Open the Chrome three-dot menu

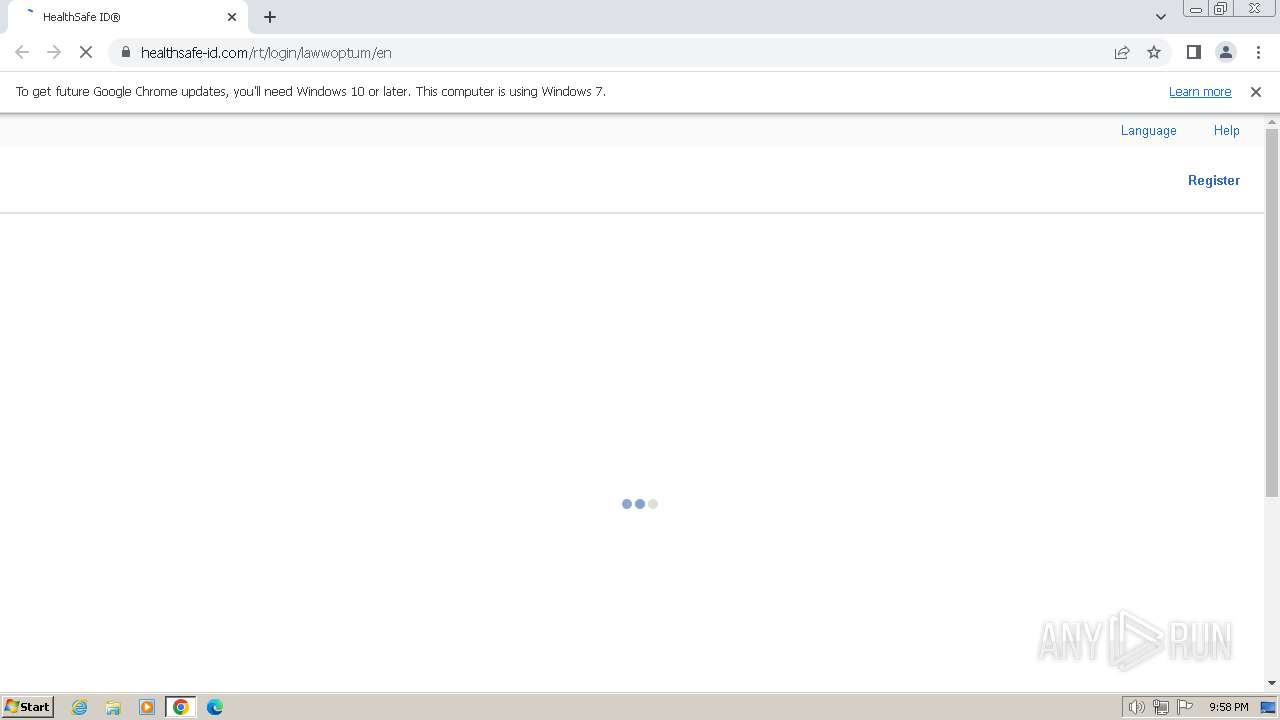coord(1258,52)
